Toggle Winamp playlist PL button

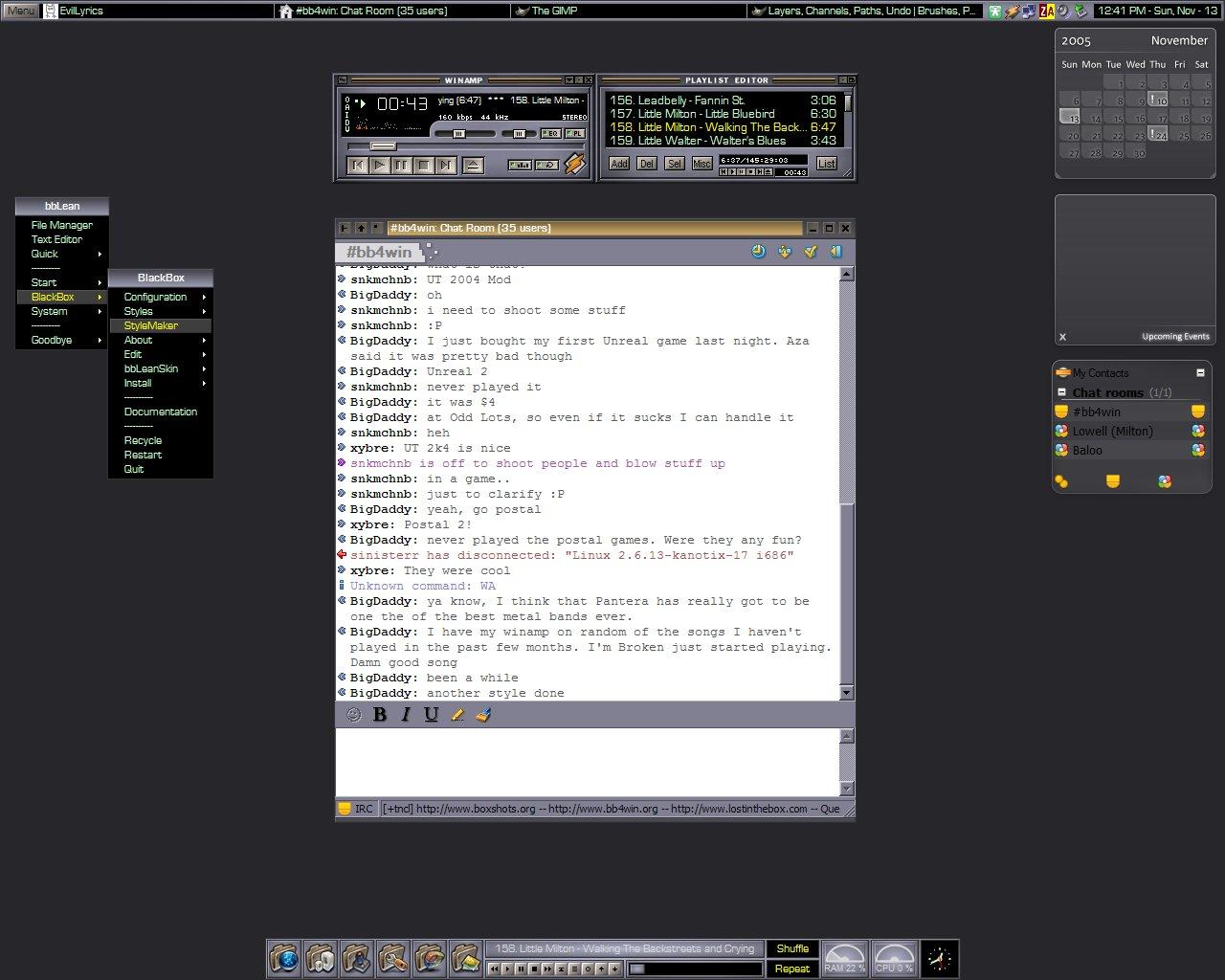tap(575, 134)
